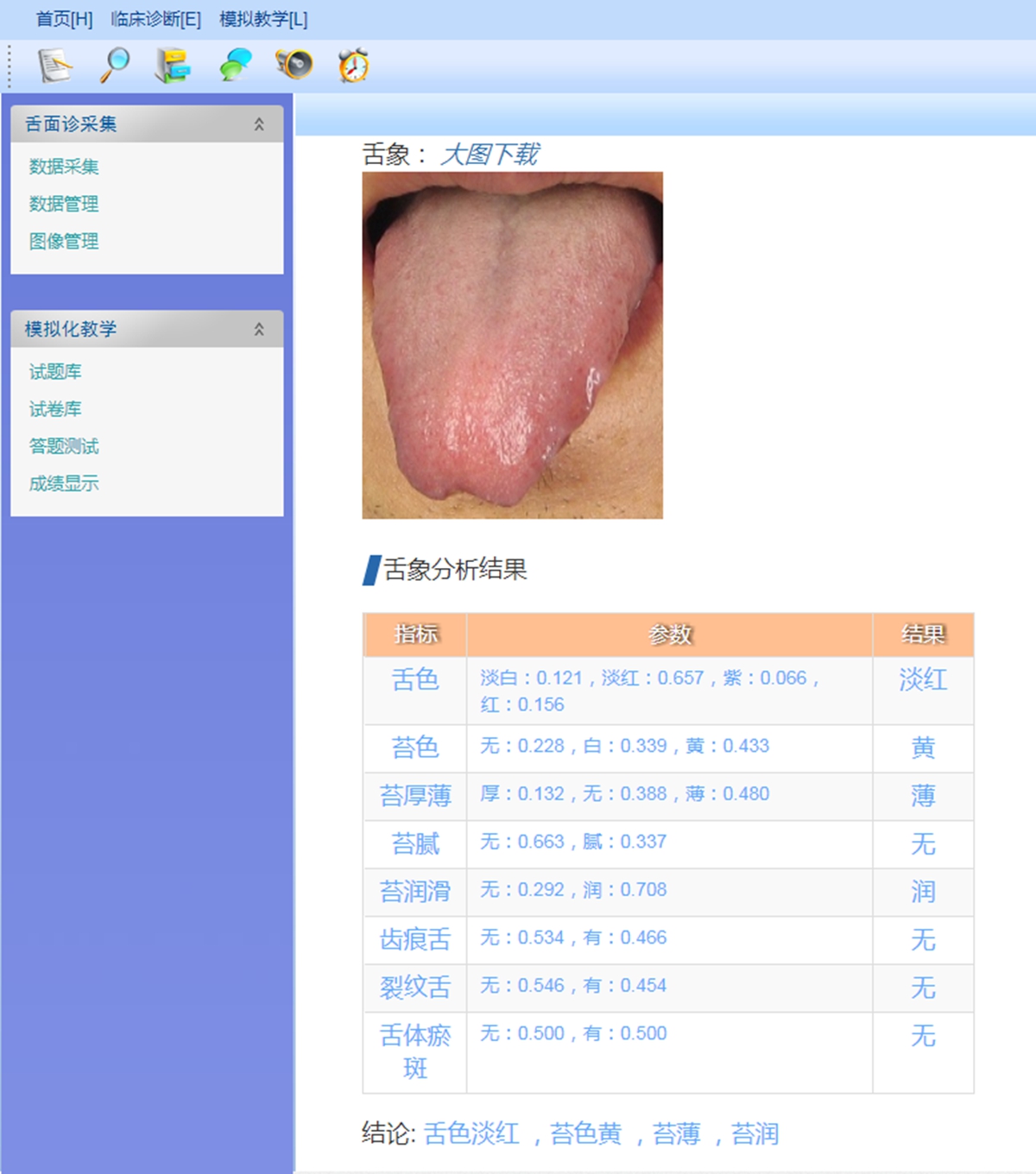Click the 指标 column header
Image resolution: width=1036 pixels, height=1174 pixels.
coord(415,634)
